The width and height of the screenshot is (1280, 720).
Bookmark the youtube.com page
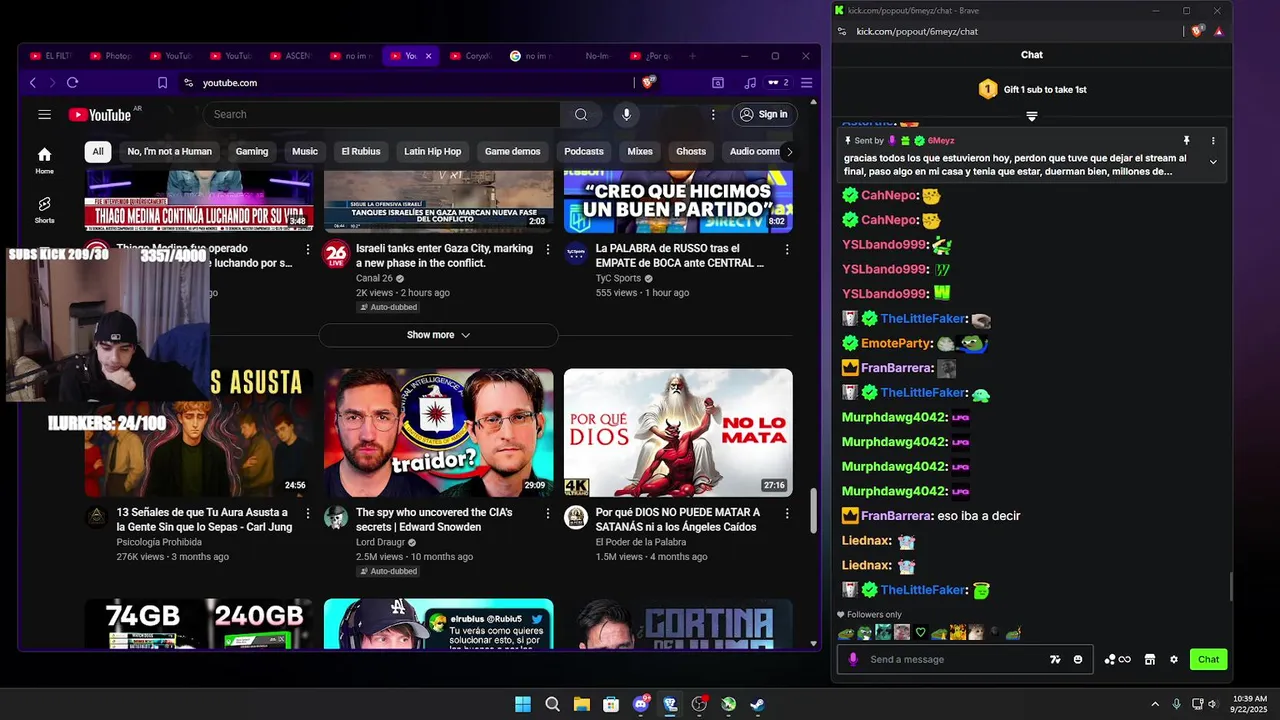(162, 83)
